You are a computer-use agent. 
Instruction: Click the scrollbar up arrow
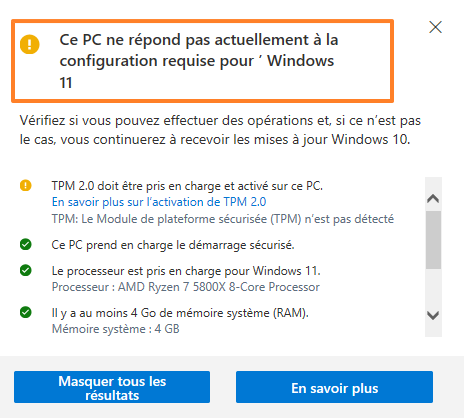click(x=433, y=199)
